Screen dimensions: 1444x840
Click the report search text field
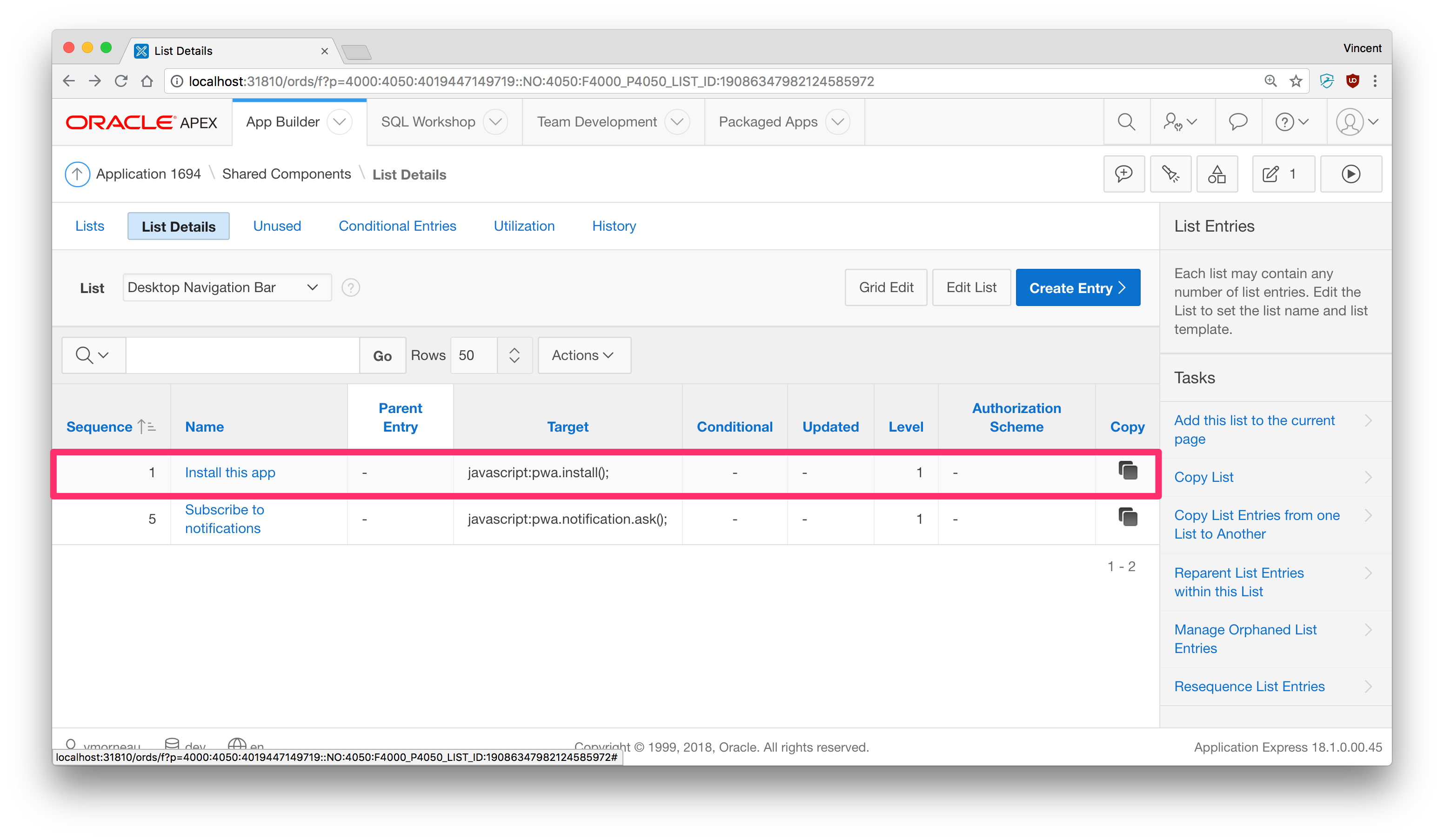coord(242,355)
